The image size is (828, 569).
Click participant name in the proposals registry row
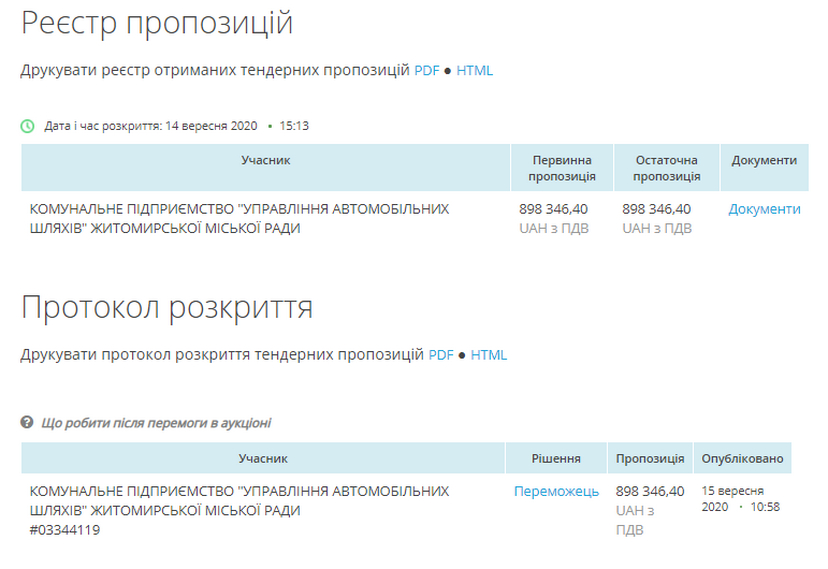239,218
